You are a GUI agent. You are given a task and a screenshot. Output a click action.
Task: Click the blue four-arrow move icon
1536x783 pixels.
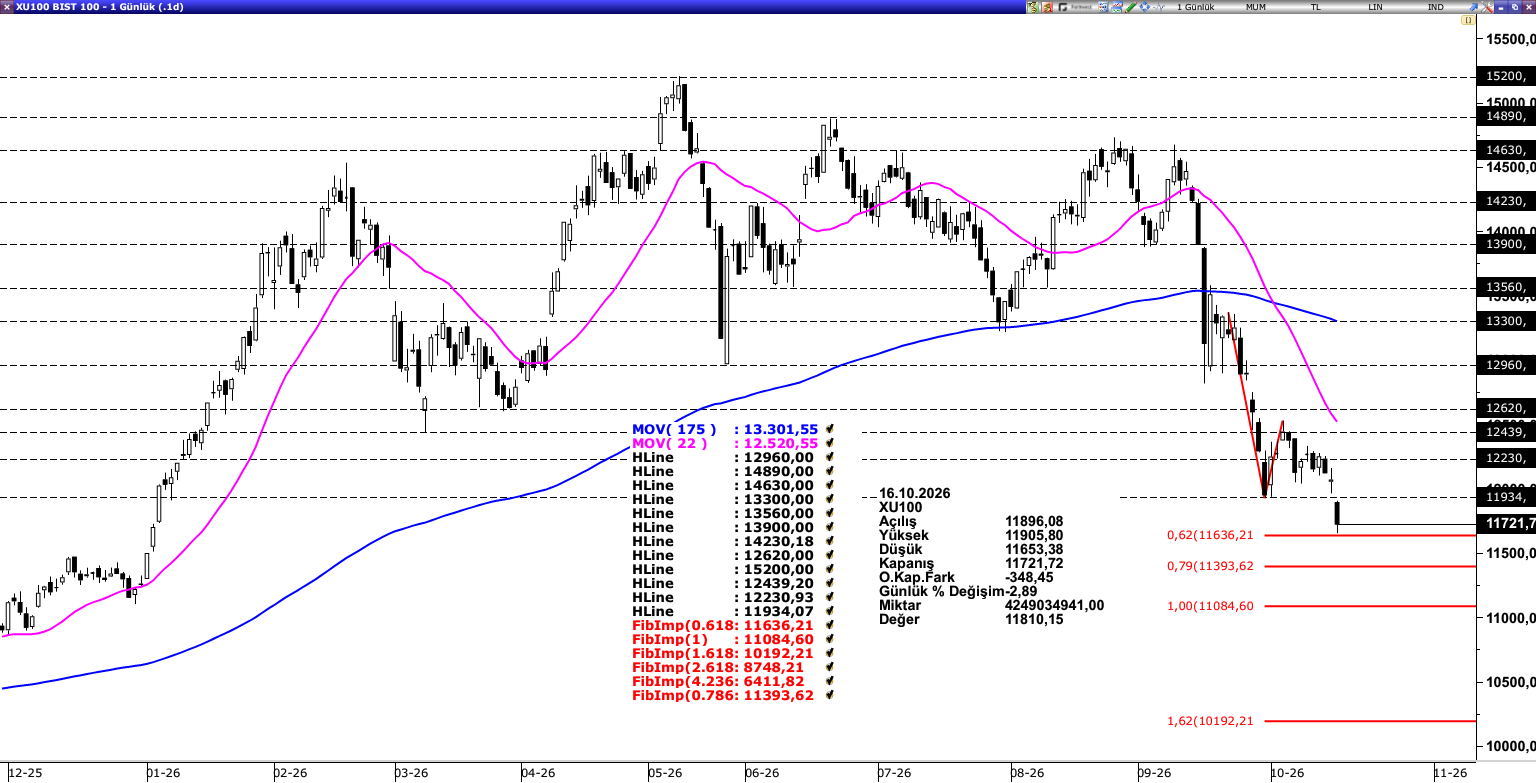(x=1144, y=7)
